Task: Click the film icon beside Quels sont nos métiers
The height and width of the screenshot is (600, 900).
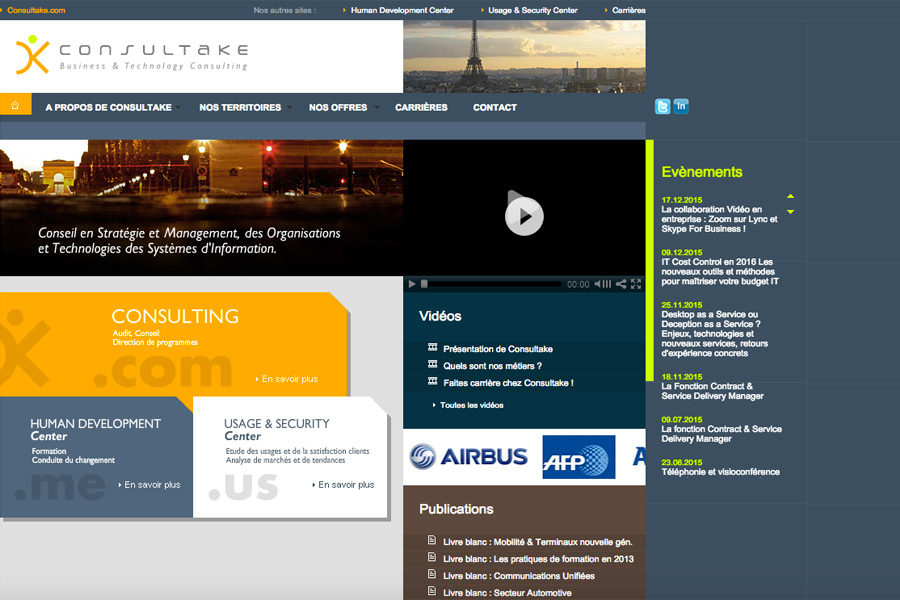Action: click(x=432, y=364)
